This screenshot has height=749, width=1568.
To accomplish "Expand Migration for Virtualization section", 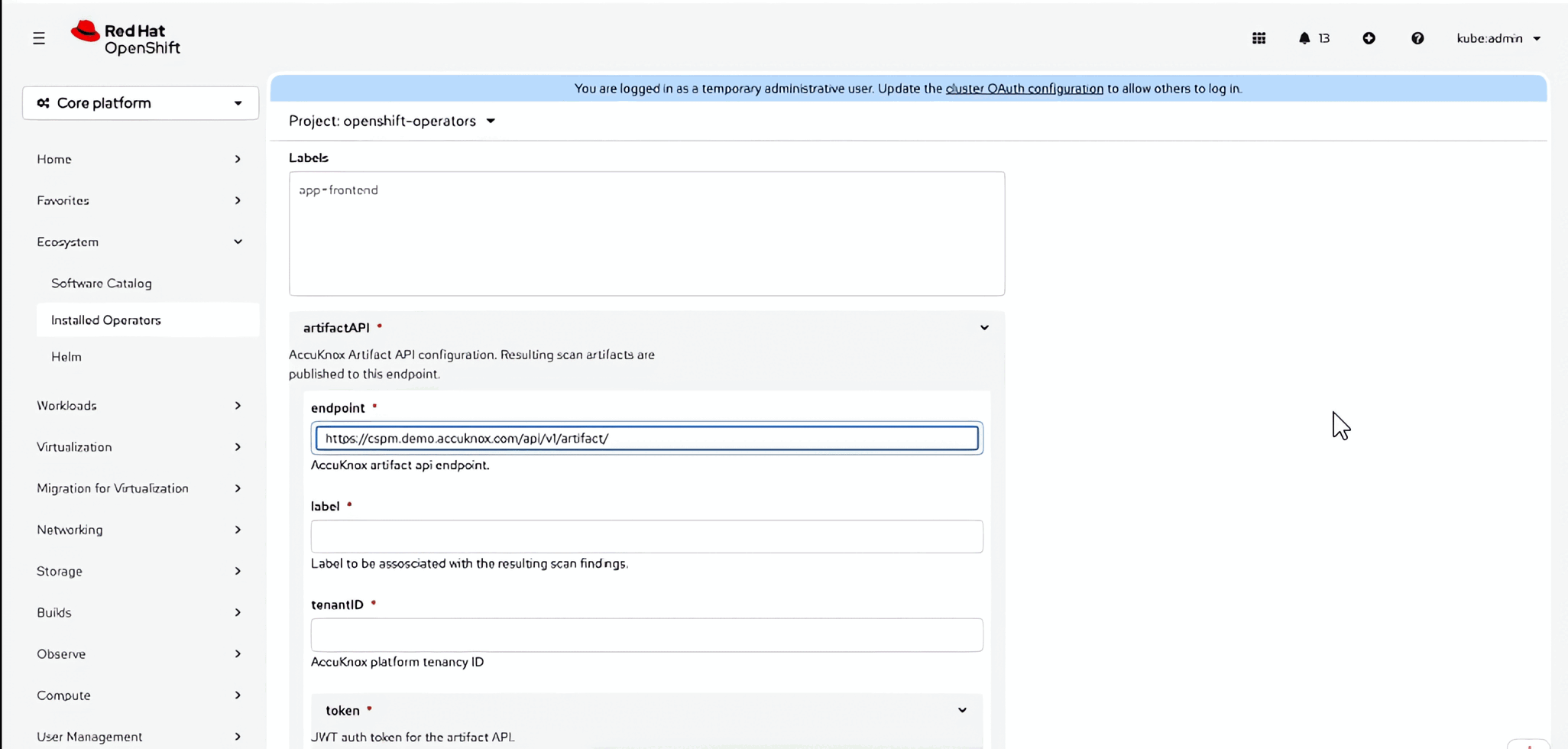I will tap(139, 488).
